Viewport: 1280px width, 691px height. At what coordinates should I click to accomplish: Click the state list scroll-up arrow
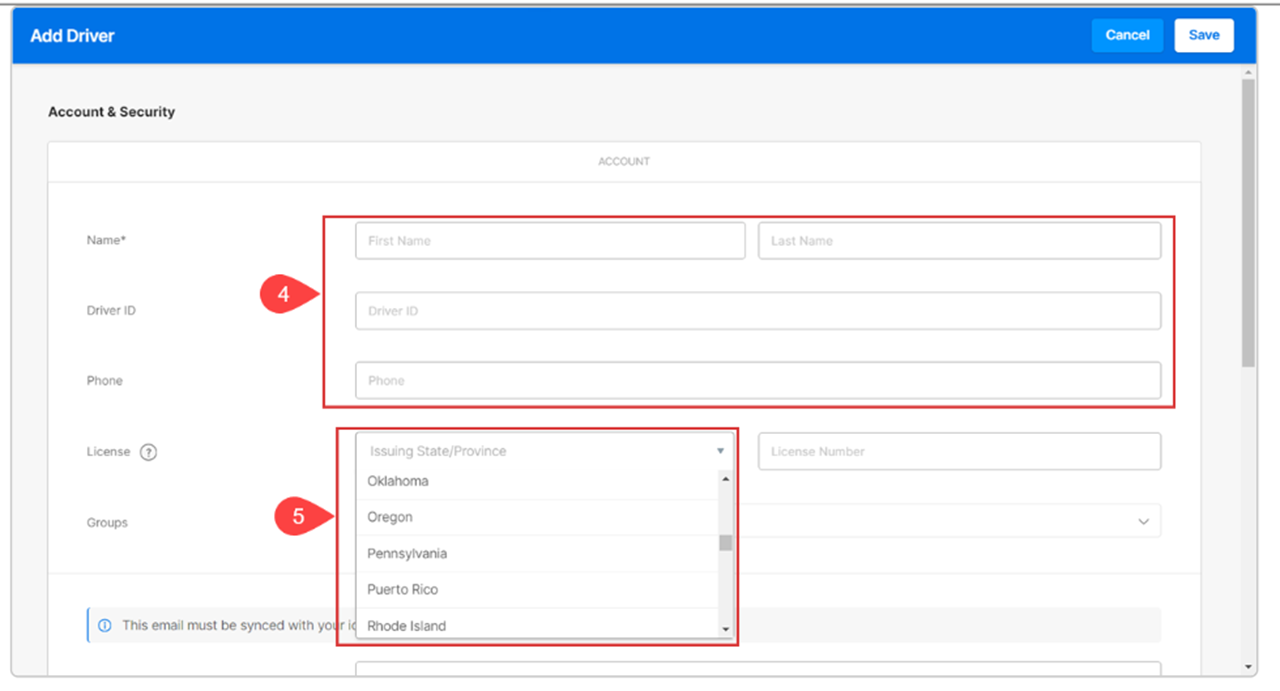pos(726,479)
